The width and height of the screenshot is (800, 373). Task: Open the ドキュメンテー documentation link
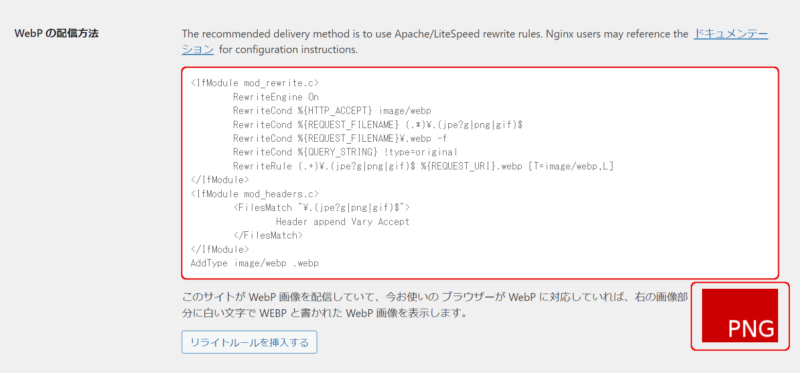pyautogui.click(x=731, y=34)
